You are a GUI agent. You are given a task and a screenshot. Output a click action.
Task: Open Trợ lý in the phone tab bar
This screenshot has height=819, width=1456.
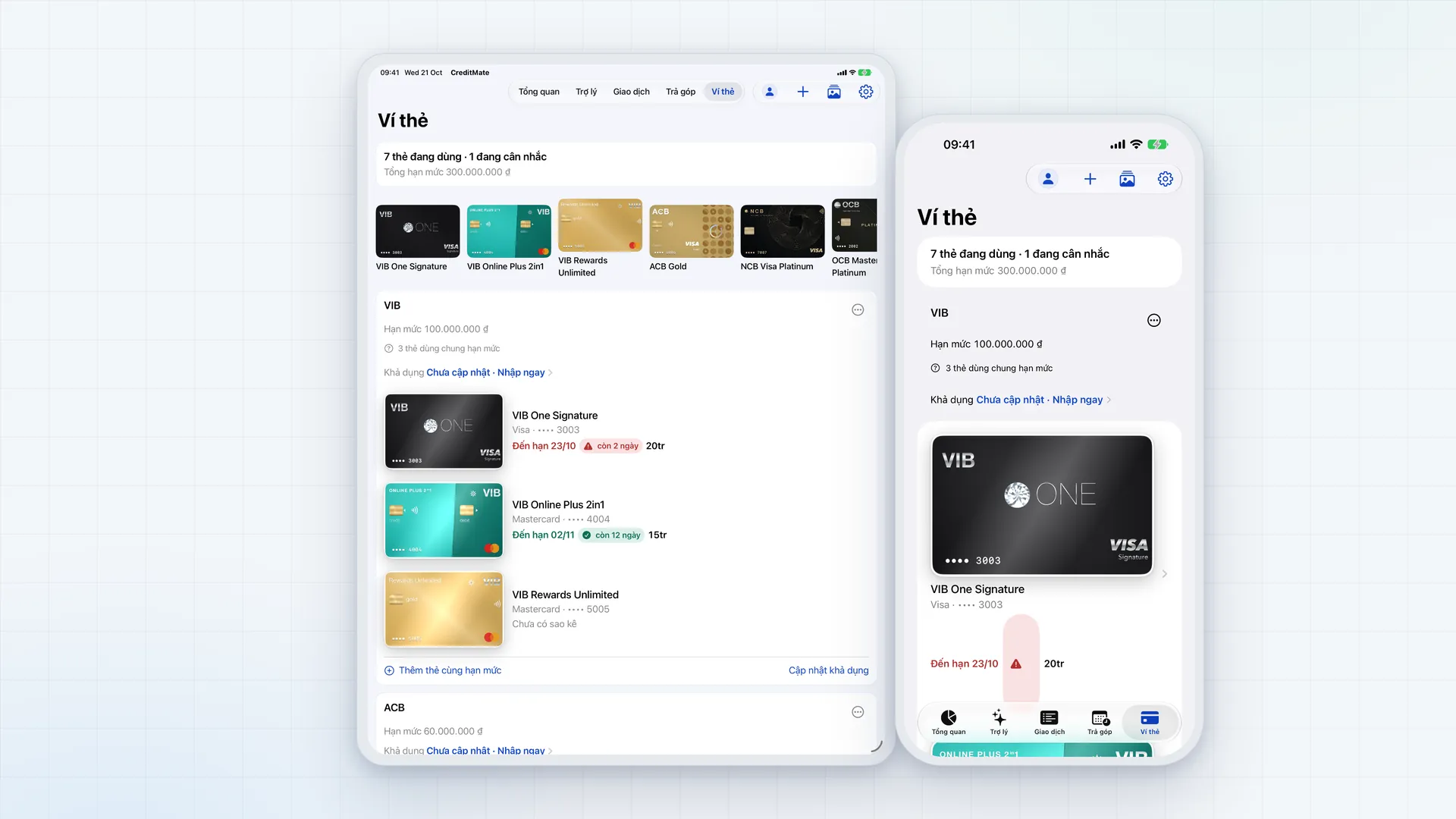coord(999,723)
